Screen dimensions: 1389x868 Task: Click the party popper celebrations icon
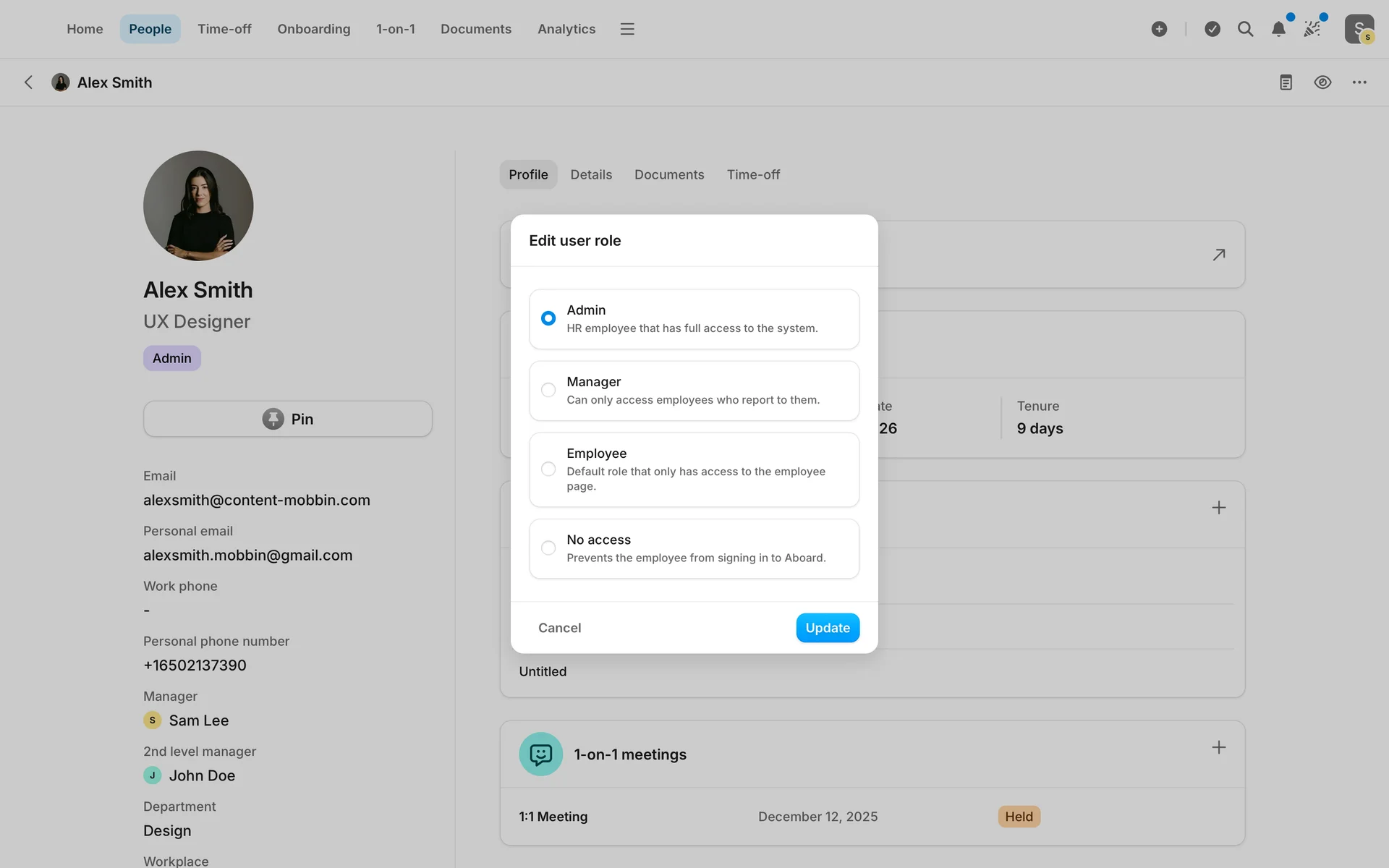tap(1312, 29)
